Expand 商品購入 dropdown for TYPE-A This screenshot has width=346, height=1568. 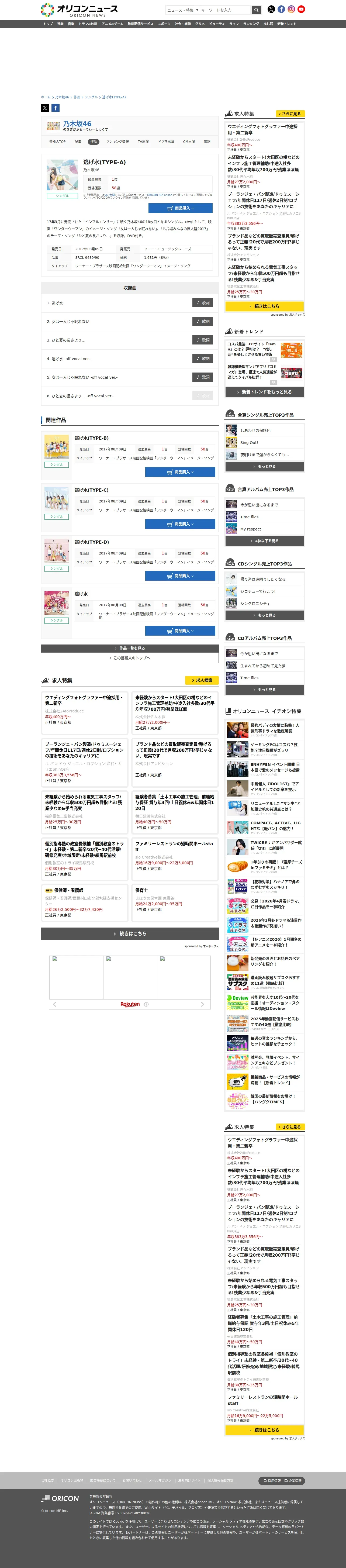(x=180, y=208)
